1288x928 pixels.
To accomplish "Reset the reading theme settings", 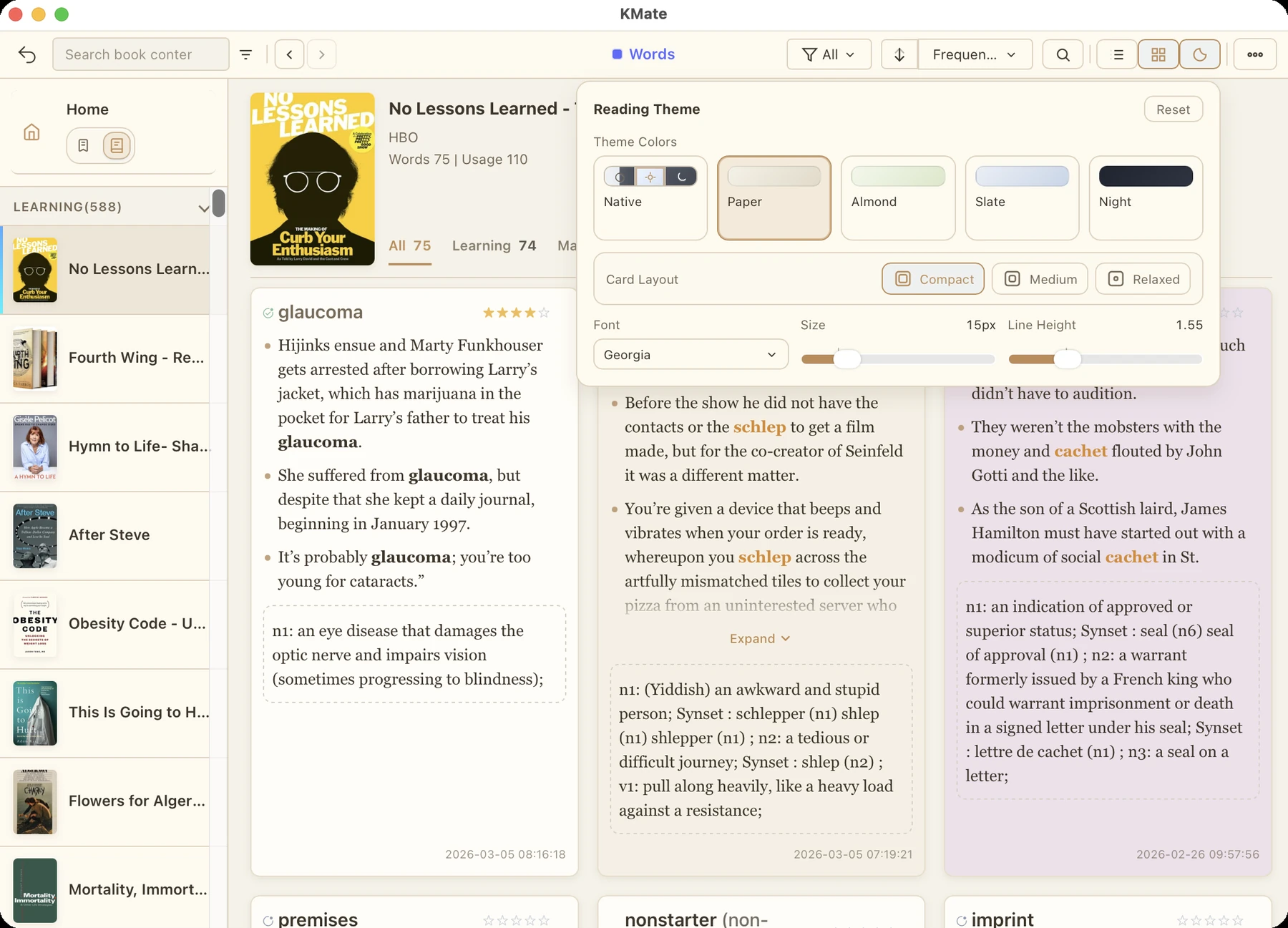I will 1173,109.
